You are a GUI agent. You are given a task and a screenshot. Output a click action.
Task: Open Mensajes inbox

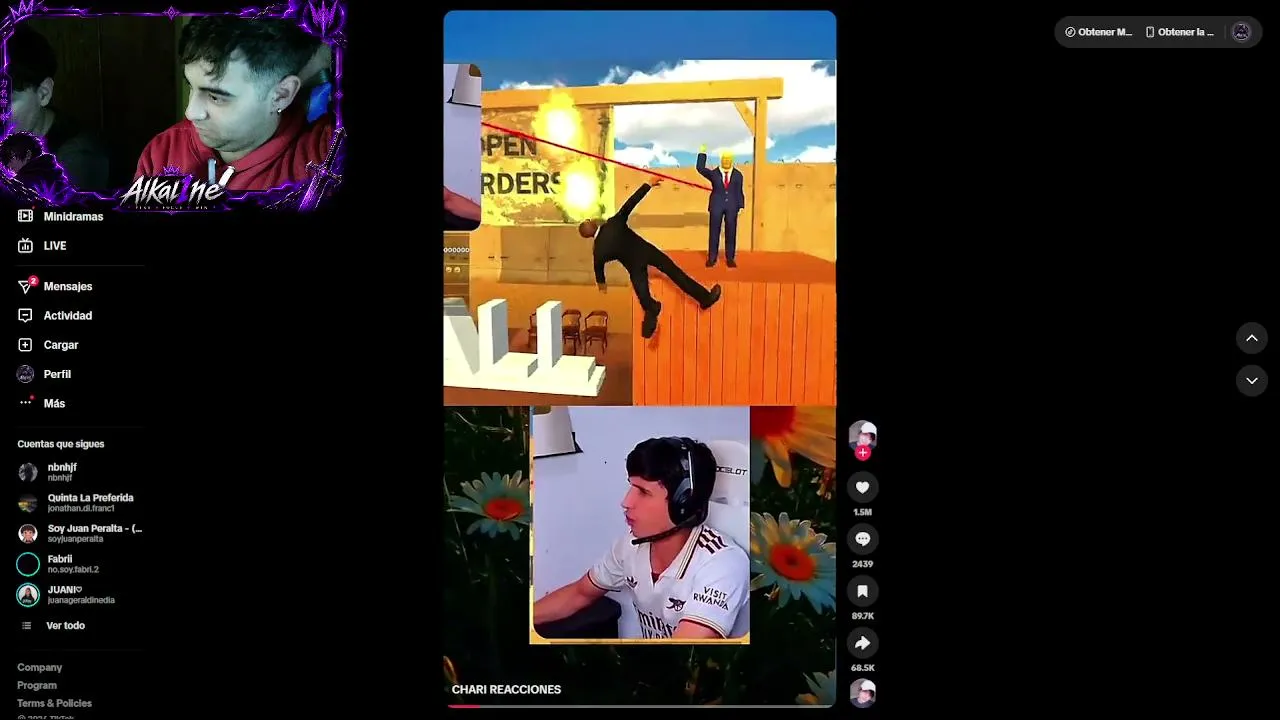[56, 286]
